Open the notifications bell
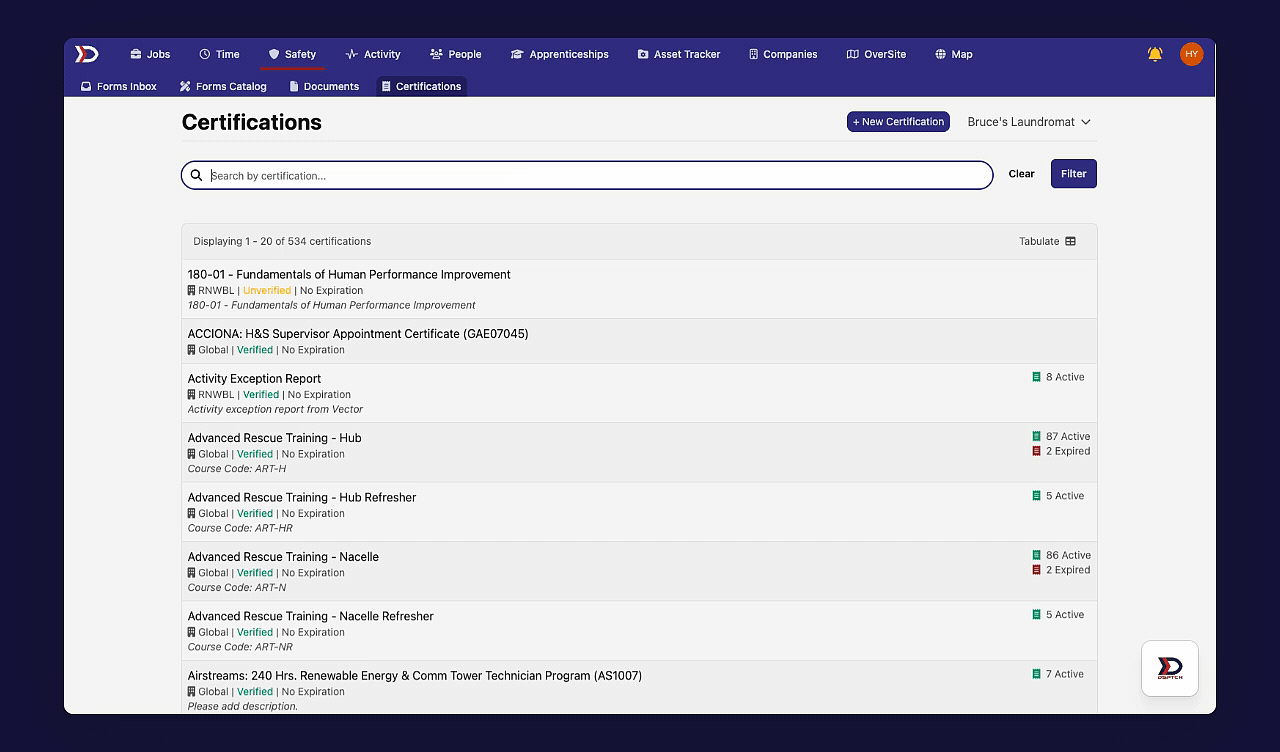1280x752 pixels. (x=1155, y=54)
